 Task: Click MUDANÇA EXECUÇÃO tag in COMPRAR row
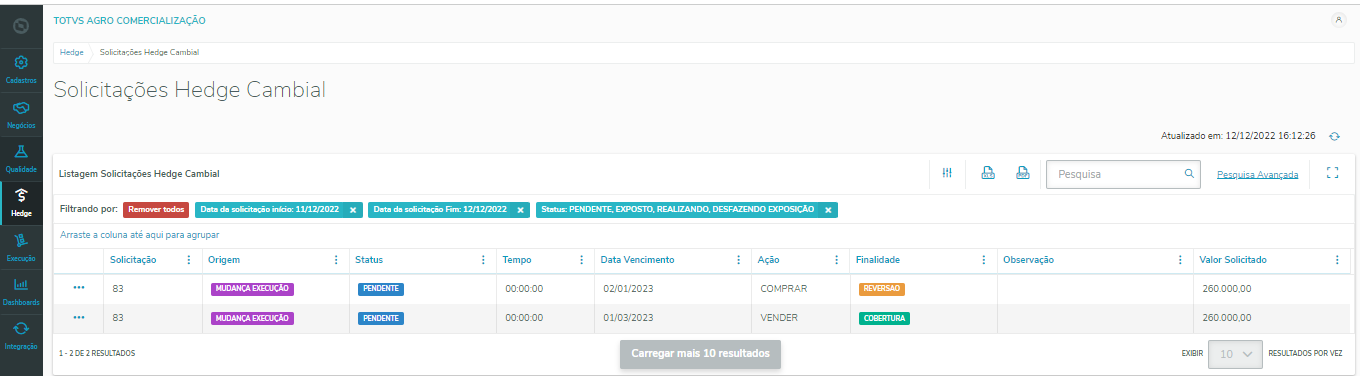coord(252,288)
